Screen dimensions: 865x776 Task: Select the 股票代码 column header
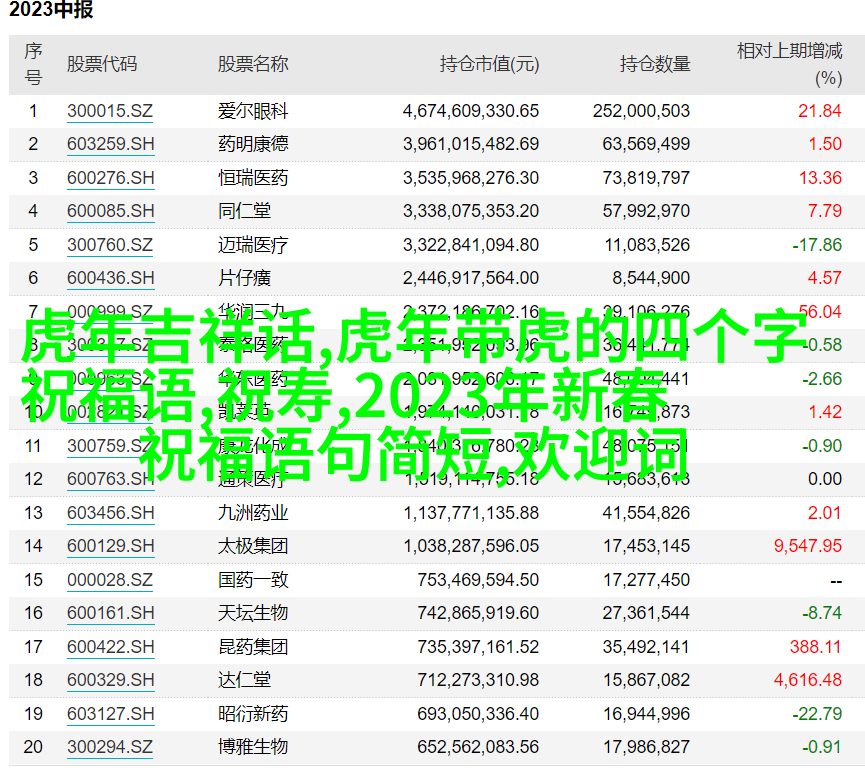tap(102, 65)
